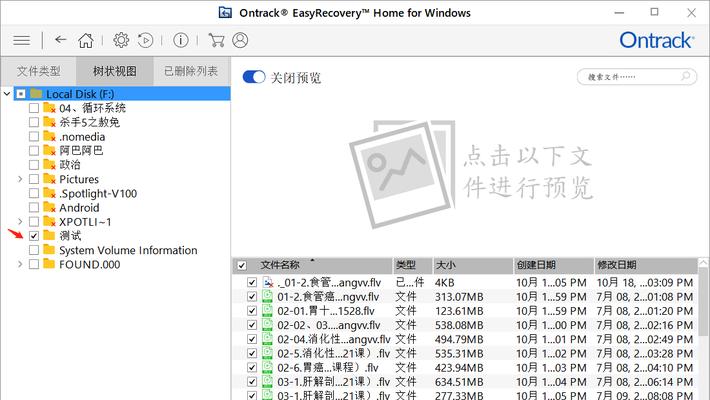Click the search magnifier icon
This screenshot has height=400, width=710.
coord(686,76)
